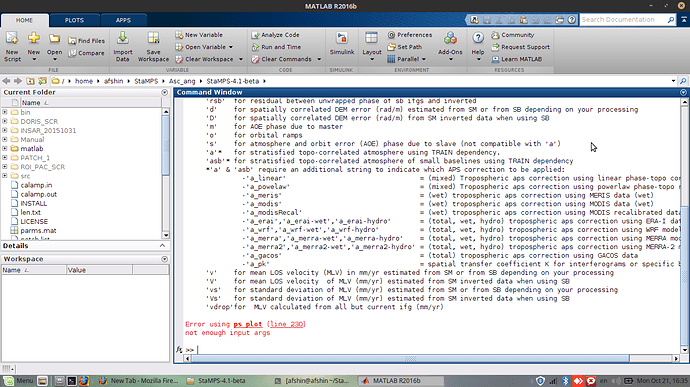Image resolution: width=690 pixels, height=387 pixels.
Task: Expand the PATCH_1 folder
Action: [5, 158]
